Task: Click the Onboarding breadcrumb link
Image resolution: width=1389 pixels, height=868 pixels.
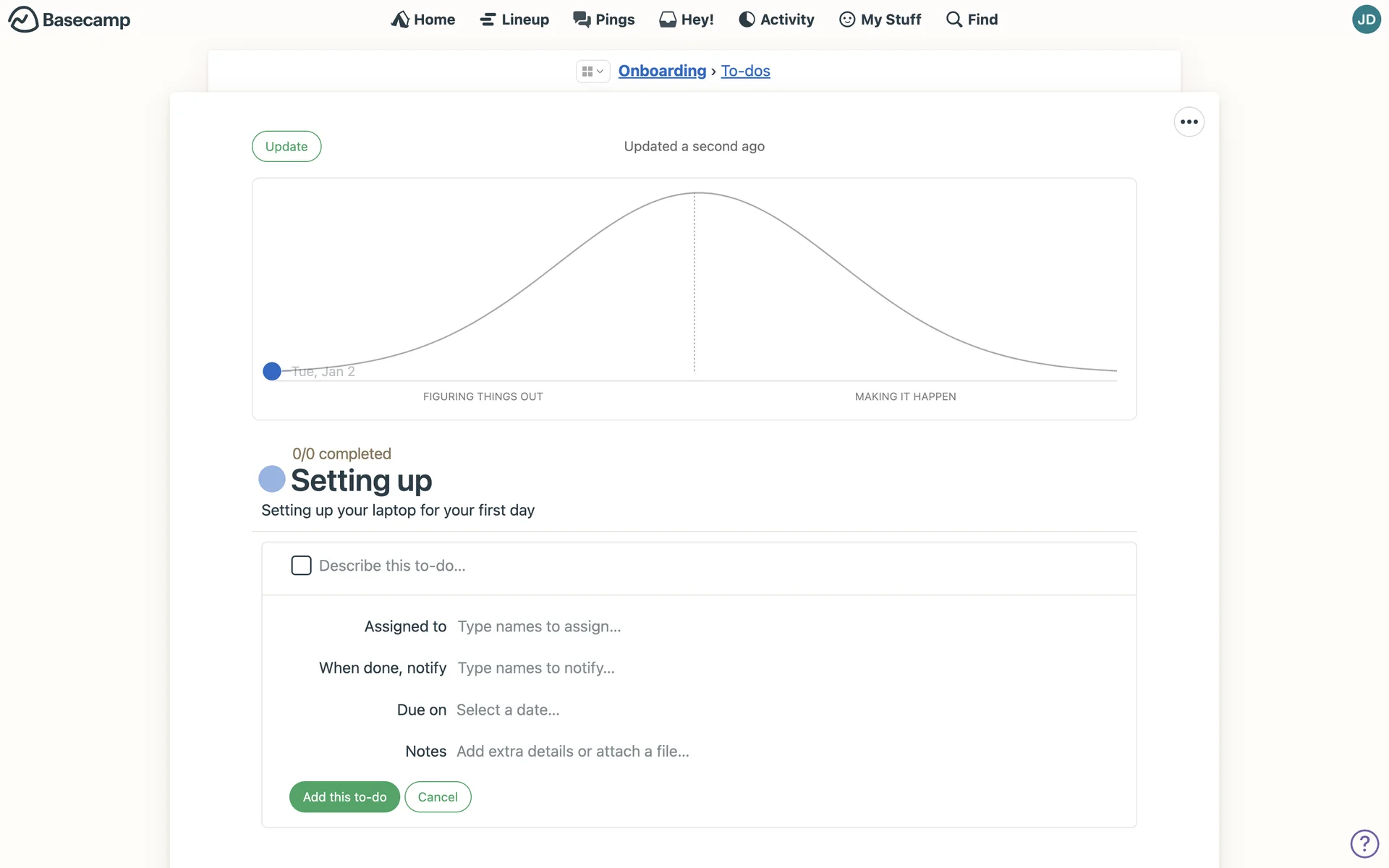Action: (662, 71)
